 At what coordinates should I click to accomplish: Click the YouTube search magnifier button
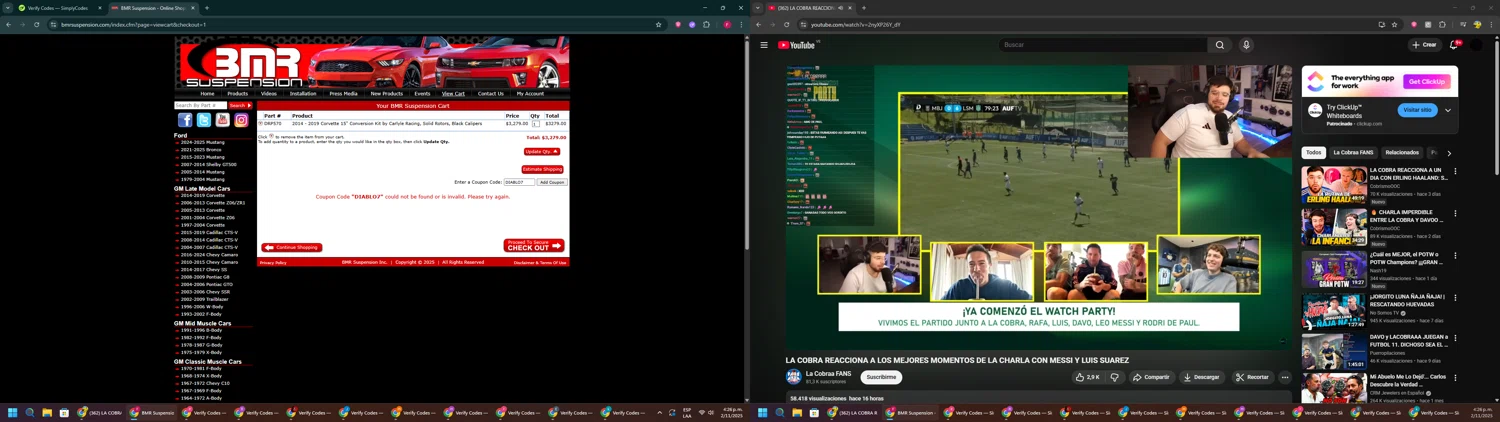pos(1219,45)
